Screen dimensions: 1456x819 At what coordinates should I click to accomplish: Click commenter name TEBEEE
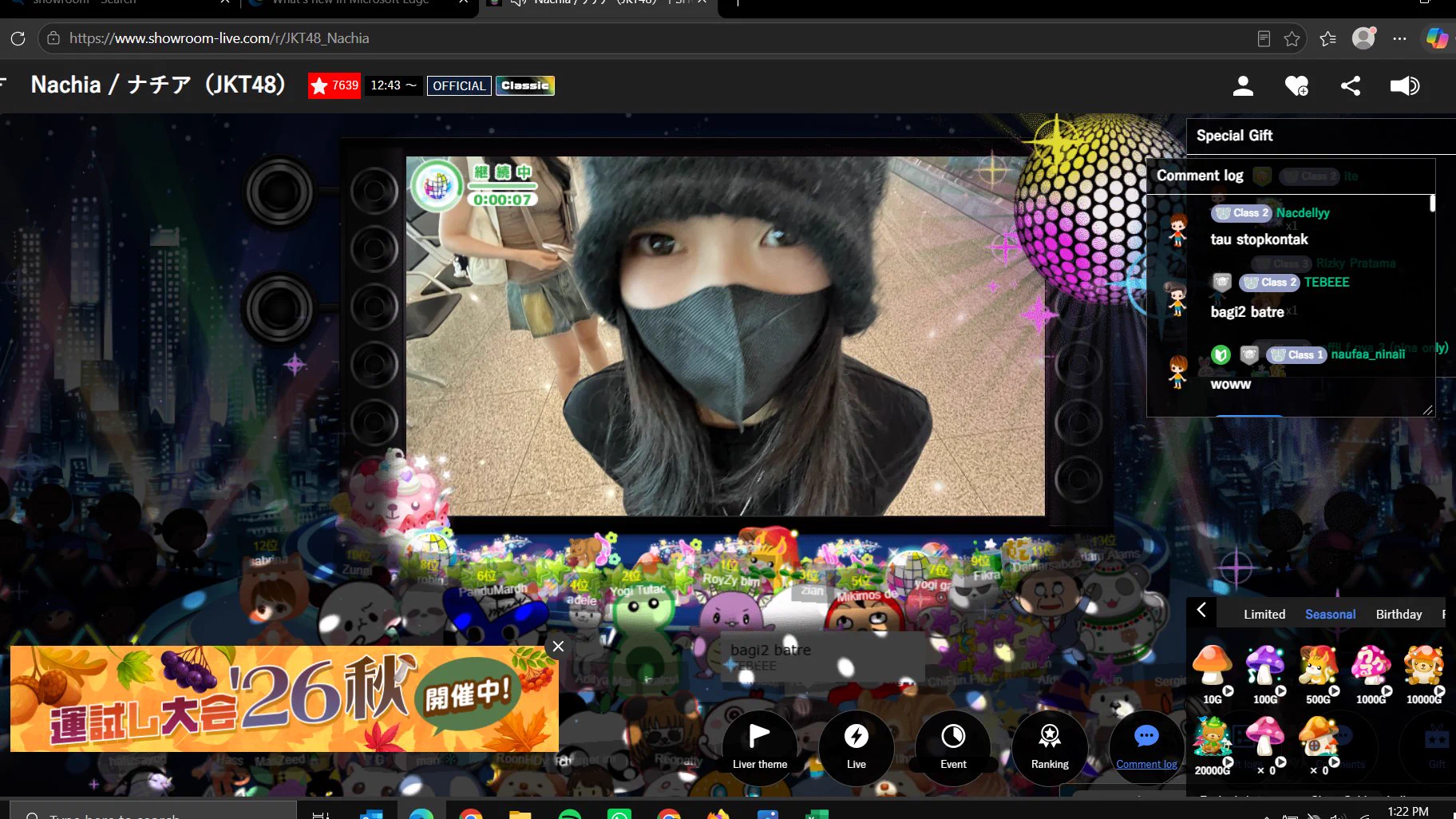coord(1327,283)
